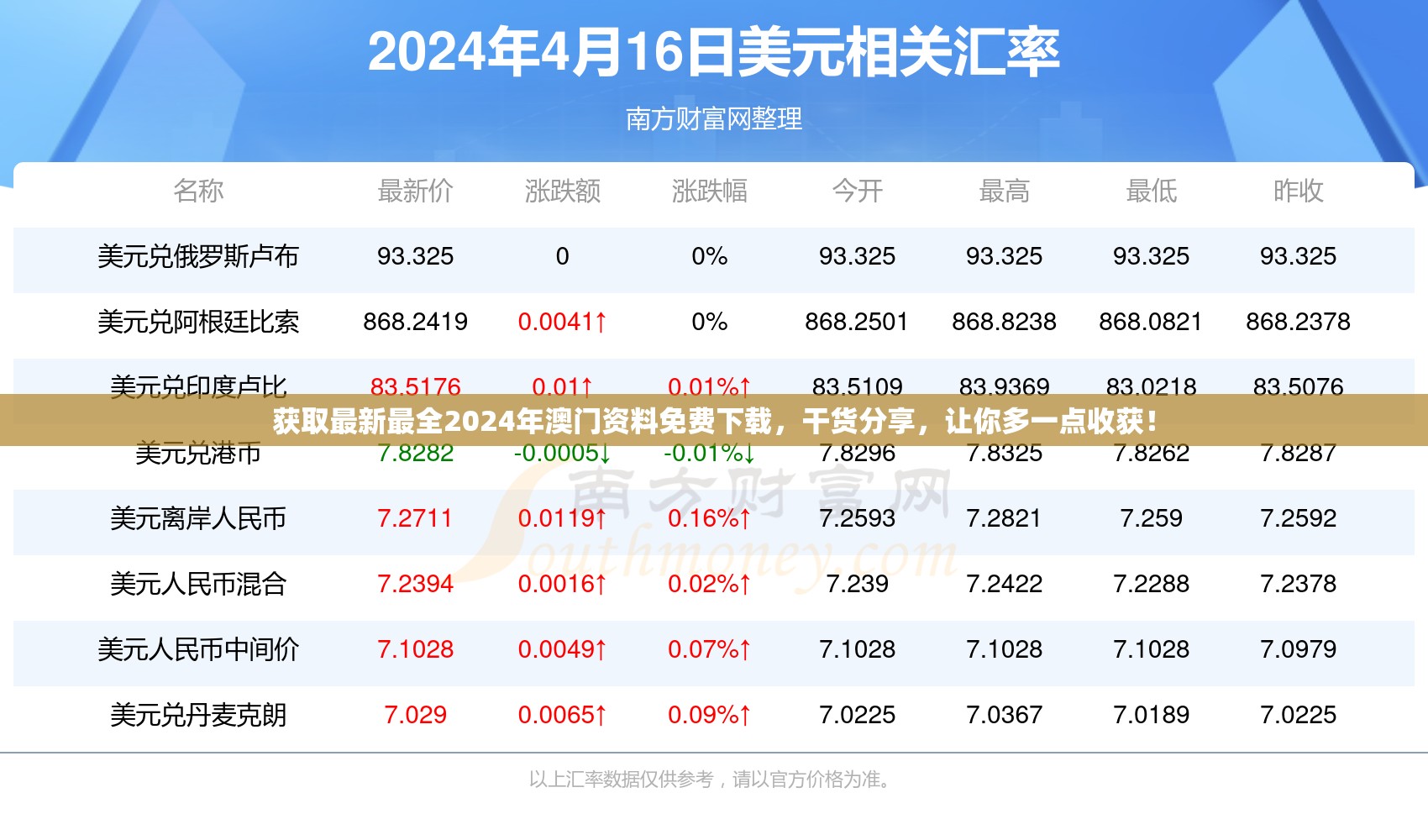Viewport: 1428px width, 840px height.
Task: Select the row name 美元人民币混合
Action: tap(198, 584)
